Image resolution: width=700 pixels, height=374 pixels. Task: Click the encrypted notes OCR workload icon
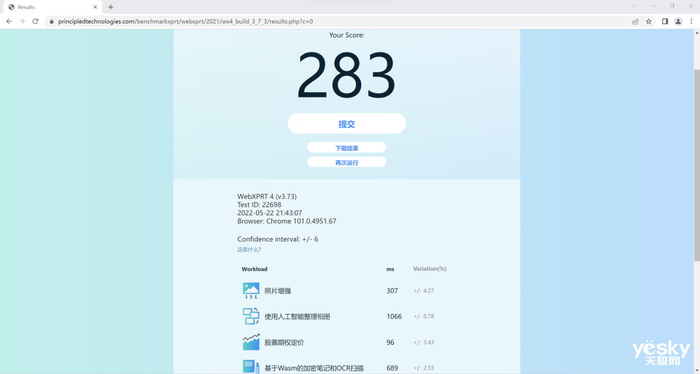[x=251, y=367]
